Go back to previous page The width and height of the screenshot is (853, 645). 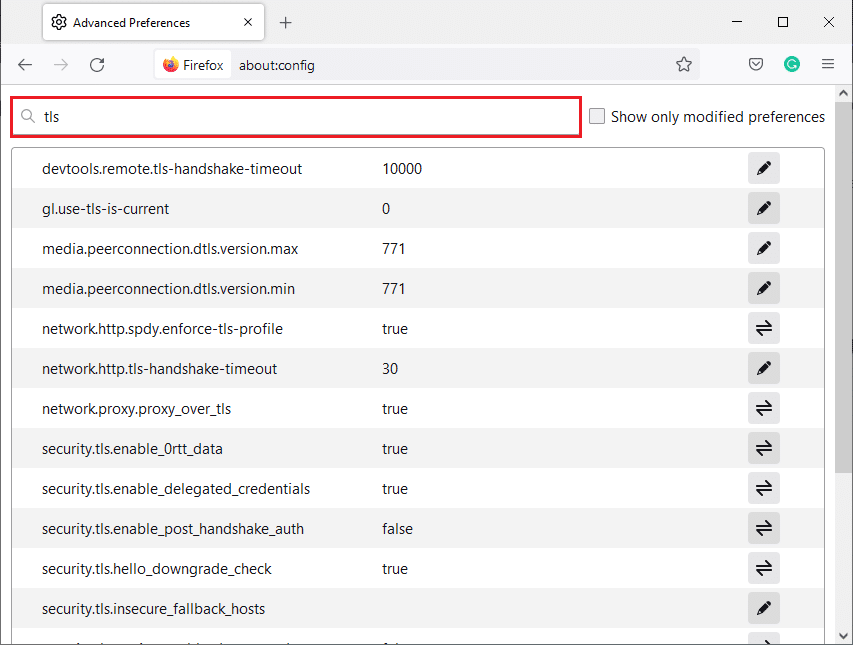pos(25,65)
